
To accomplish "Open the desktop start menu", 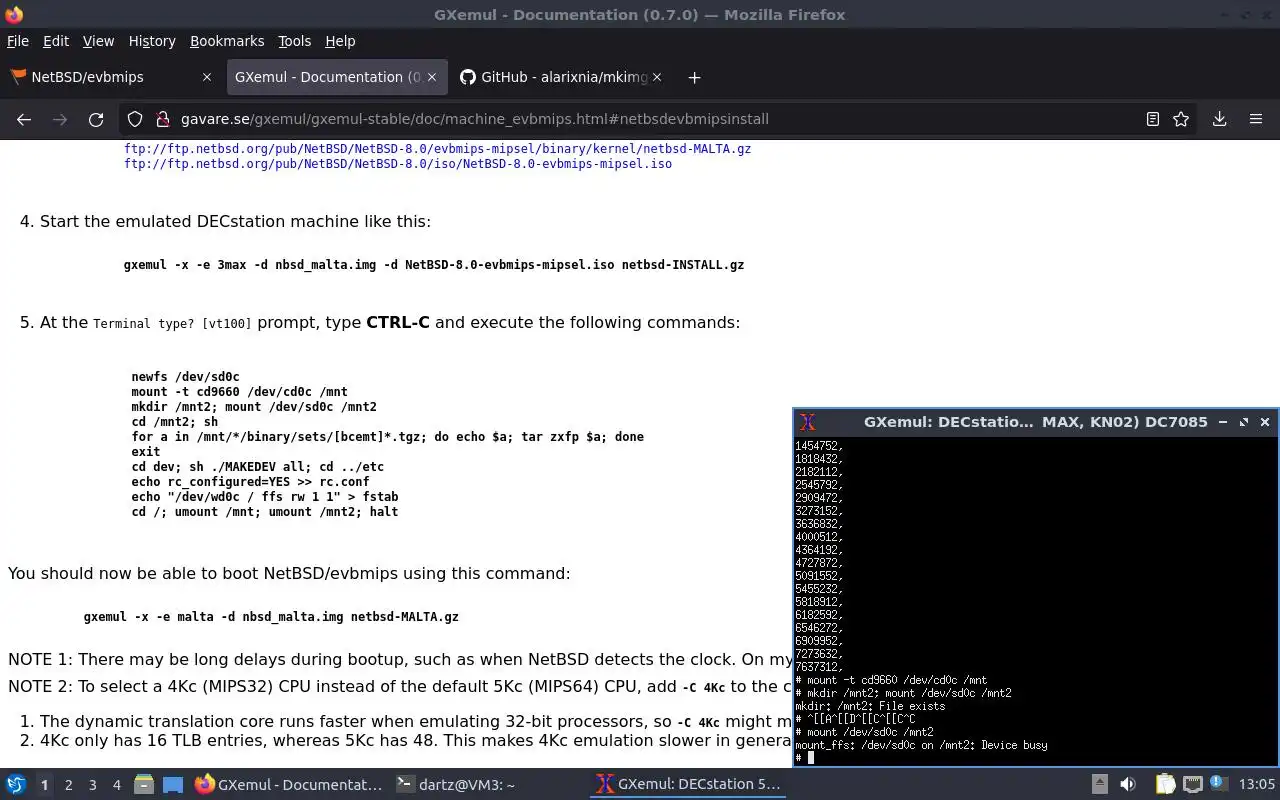I will coord(16,784).
